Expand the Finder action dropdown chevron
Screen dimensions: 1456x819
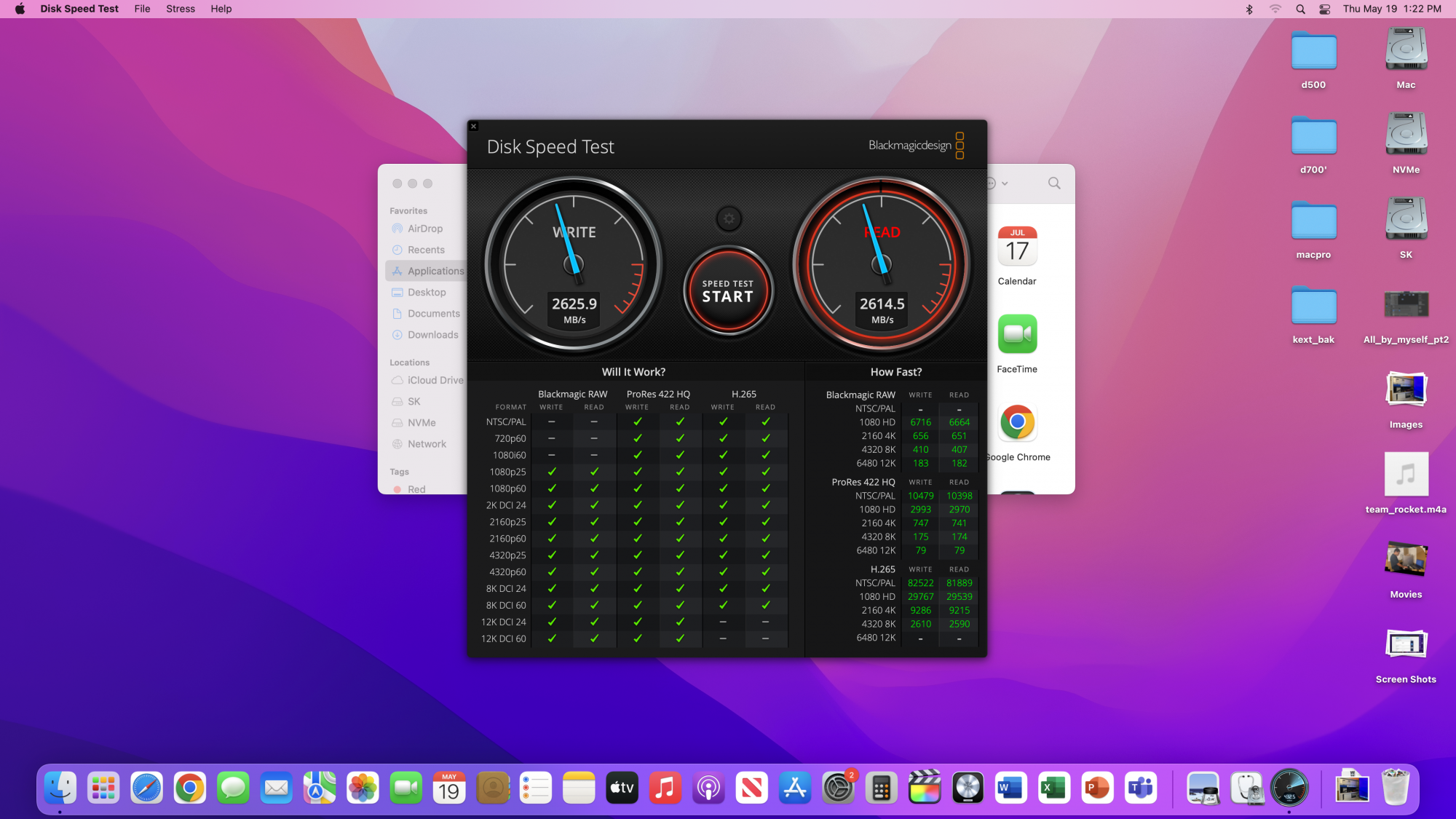(1005, 183)
